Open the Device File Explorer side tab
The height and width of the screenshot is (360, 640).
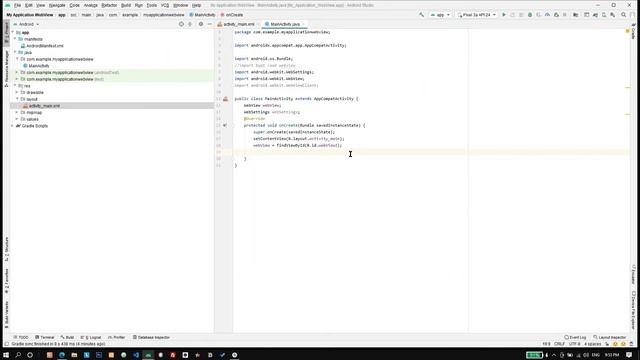tap(633, 310)
